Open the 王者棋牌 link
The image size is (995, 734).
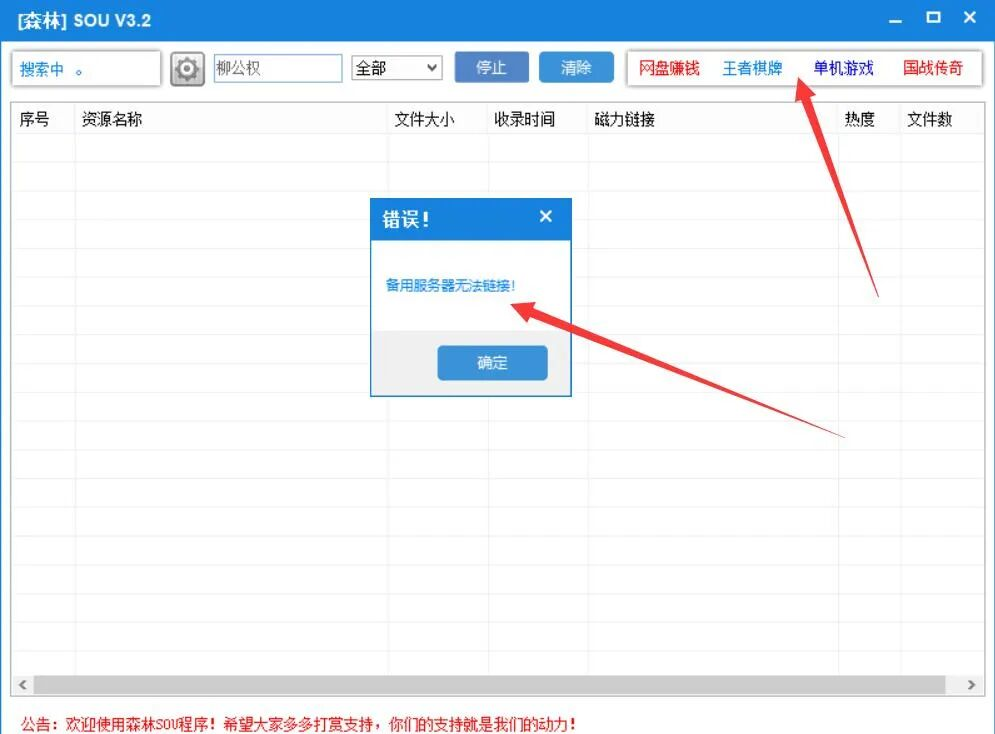(x=754, y=67)
